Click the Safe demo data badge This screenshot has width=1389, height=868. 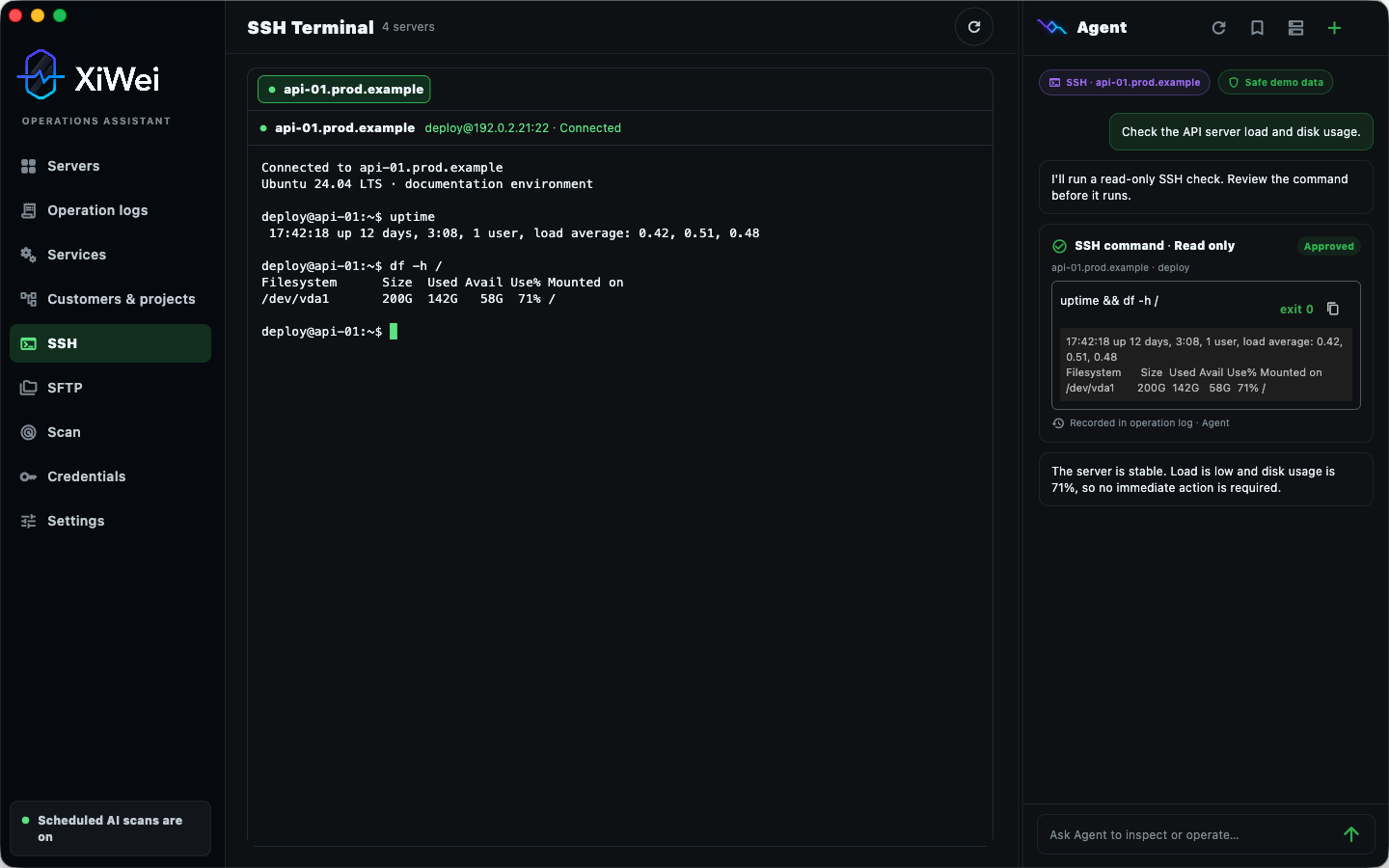[x=1275, y=82]
